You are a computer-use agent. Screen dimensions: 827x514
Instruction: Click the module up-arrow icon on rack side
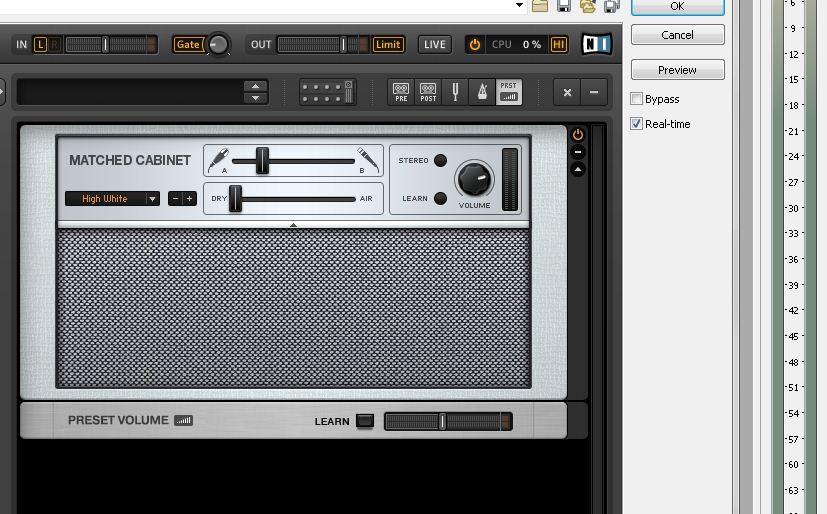click(x=578, y=169)
